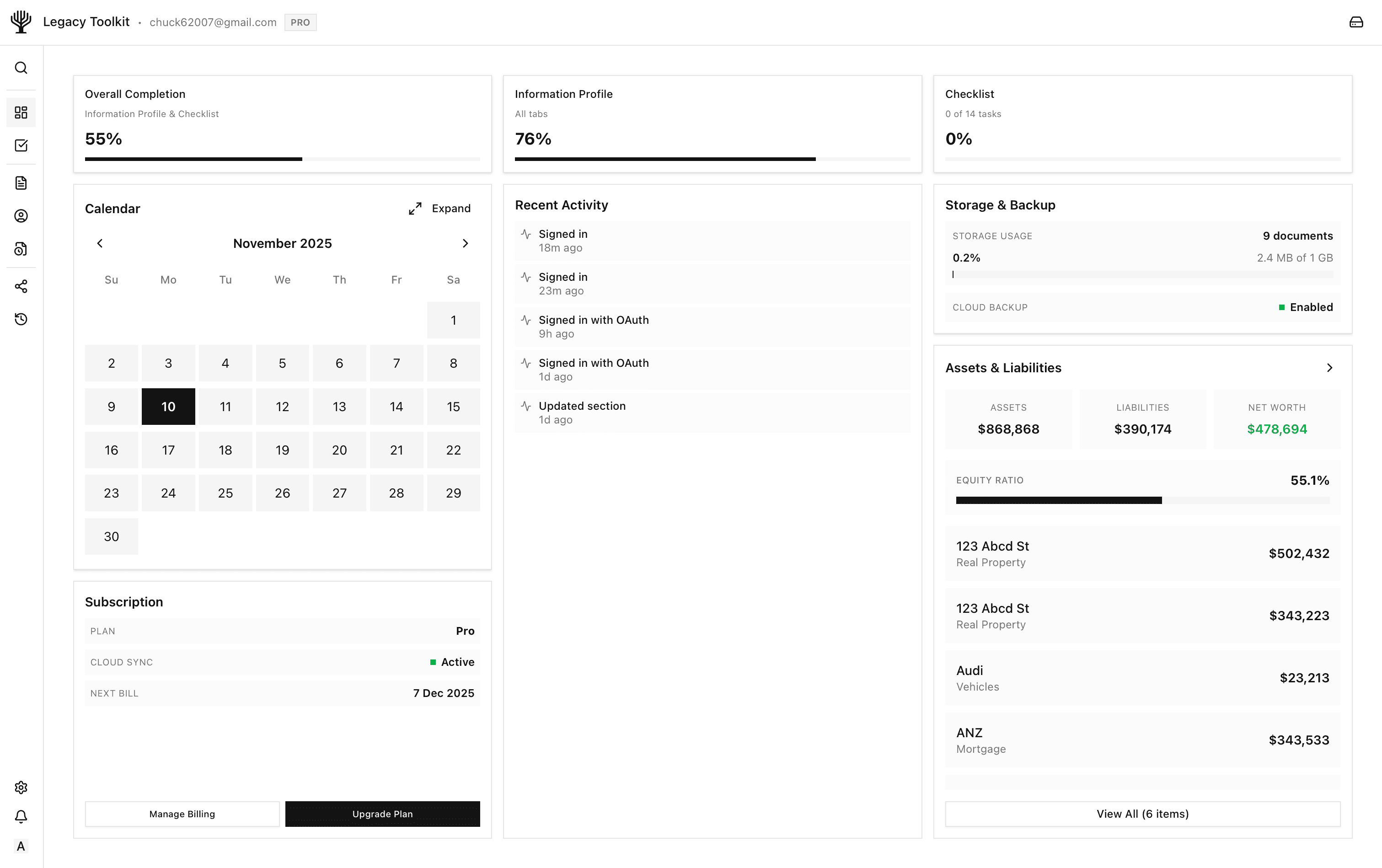
Task: Open Manage Billing
Action: click(182, 814)
